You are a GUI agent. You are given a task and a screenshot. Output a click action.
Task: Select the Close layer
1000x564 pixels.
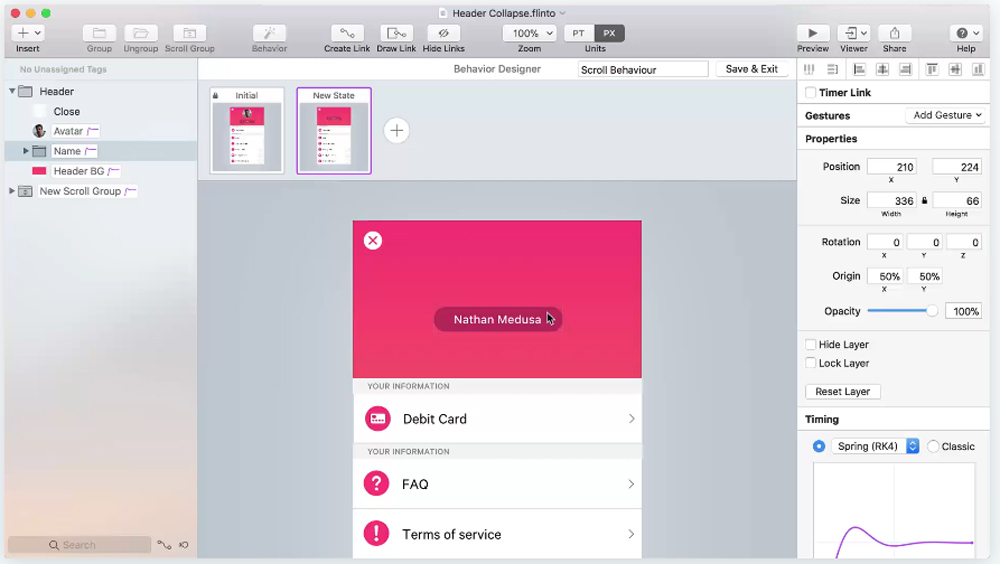coord(66,112)
